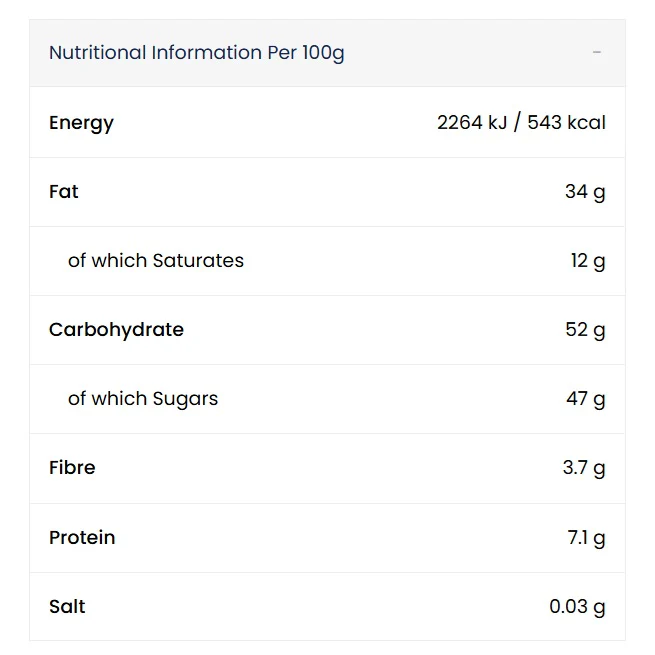Select the 'of which Saturates' label
This screenshot has height=655, width=655.
point(156,261)
